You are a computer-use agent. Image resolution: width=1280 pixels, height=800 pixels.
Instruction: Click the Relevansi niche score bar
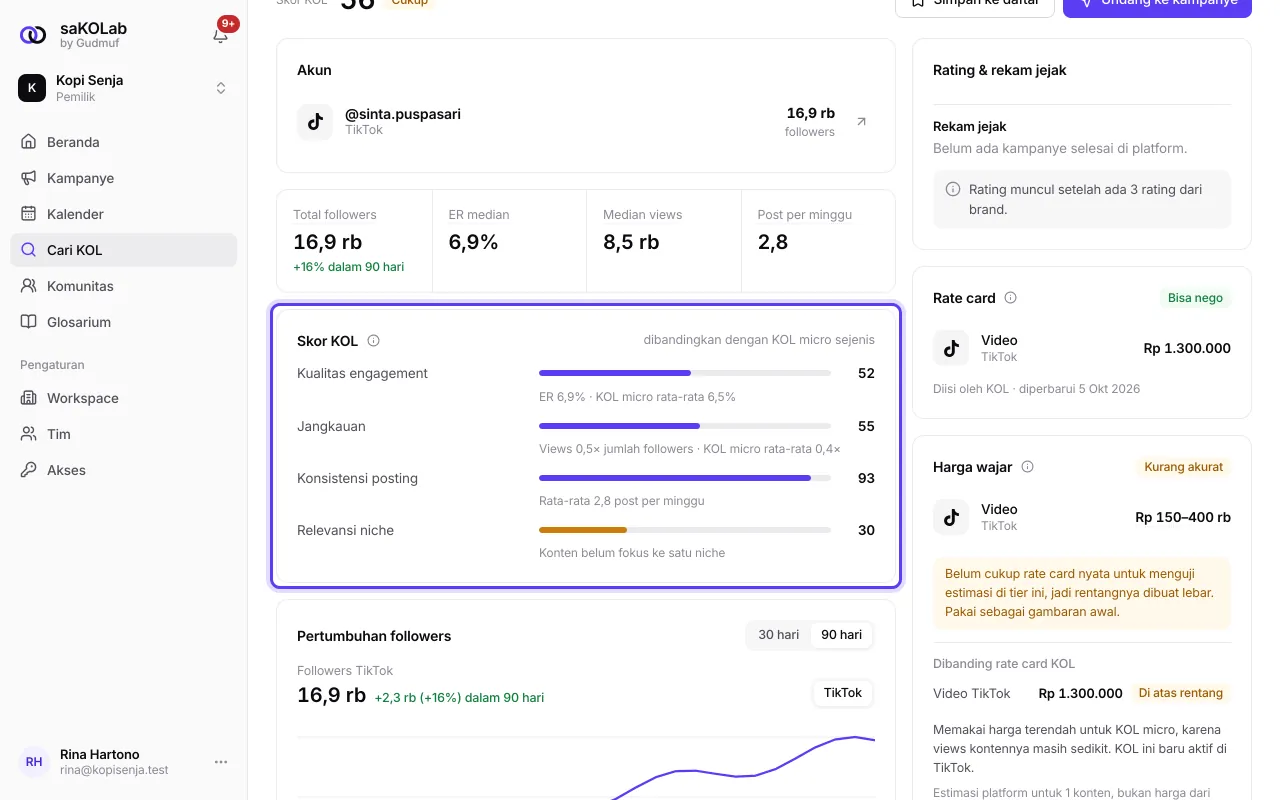point(685,530)
